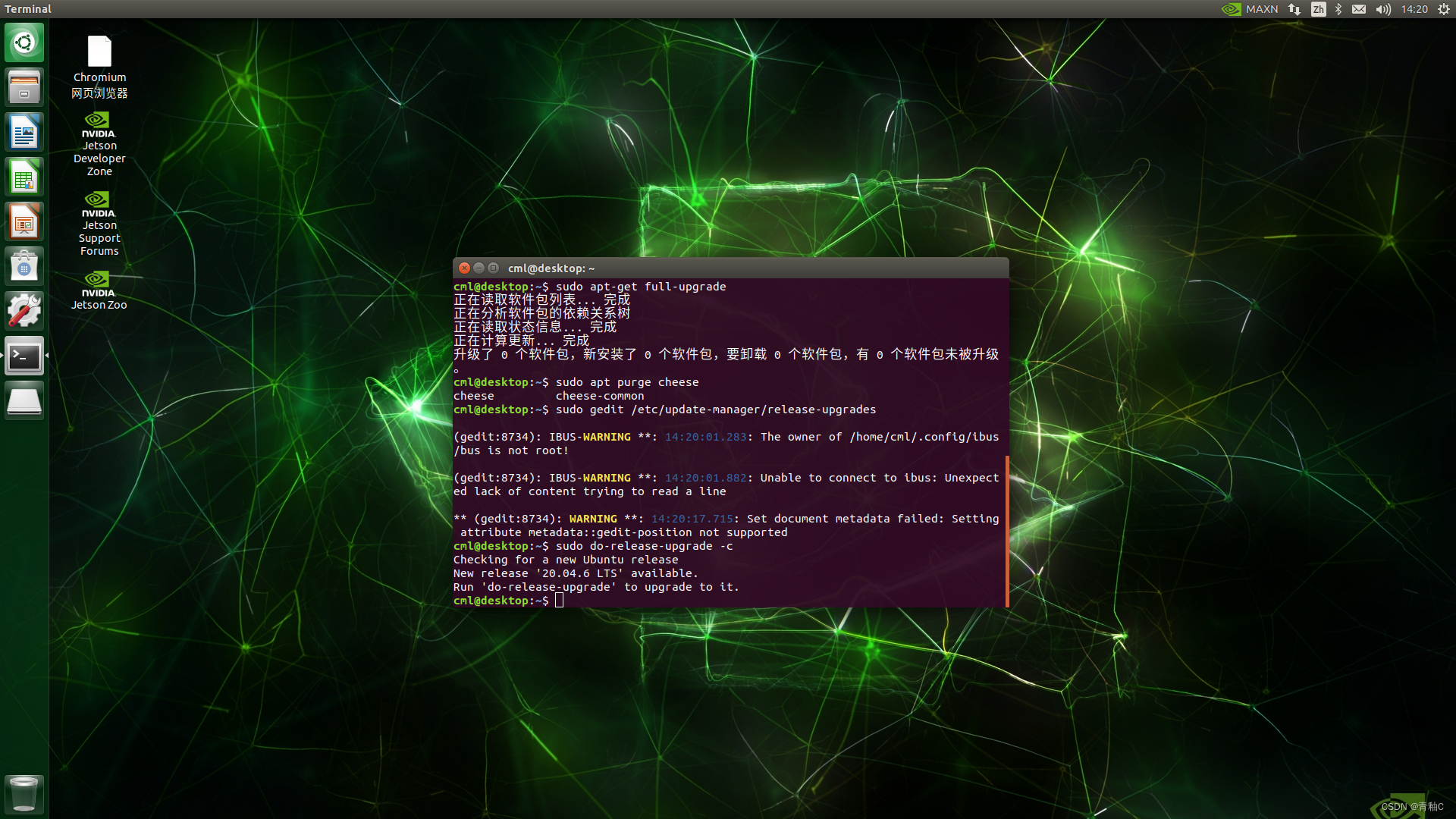Maximize the cml@desktop terminal window
The width and height of the screenshot is (1456, 819).
494,268
